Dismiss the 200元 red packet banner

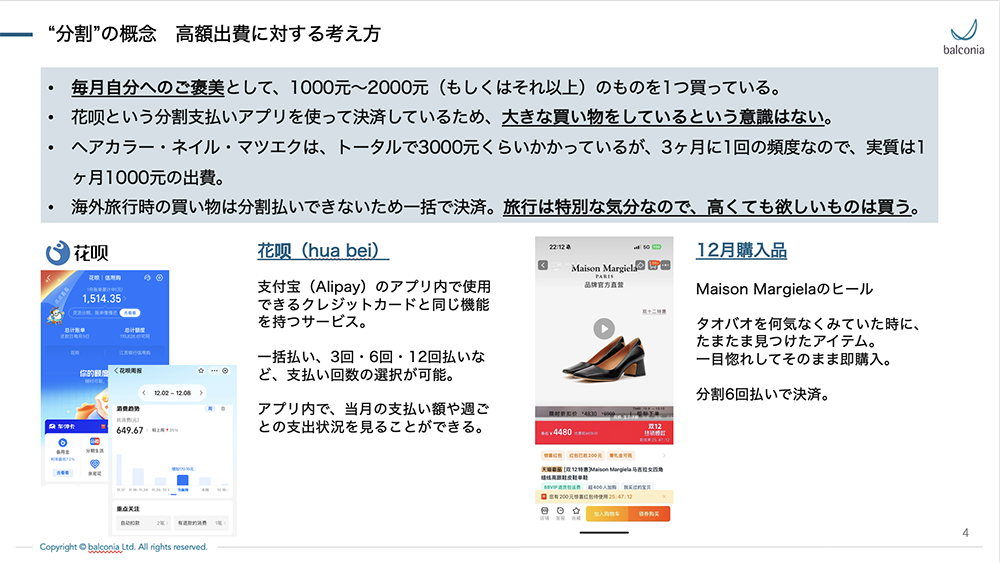pos(664,497)
